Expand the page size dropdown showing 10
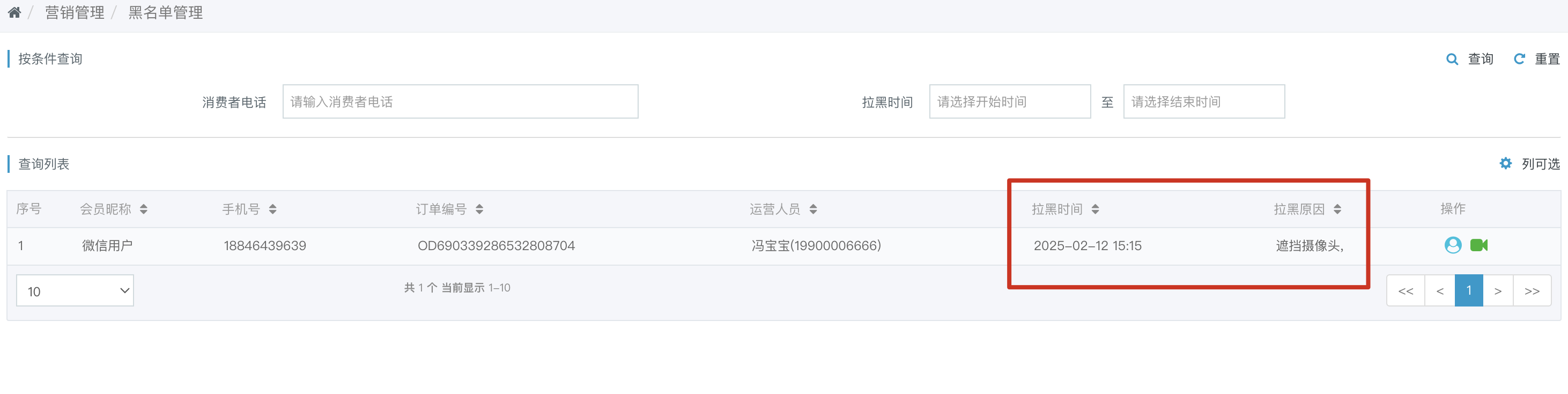This screenshot has width=1568, height=394. click(x=75, y=290)
